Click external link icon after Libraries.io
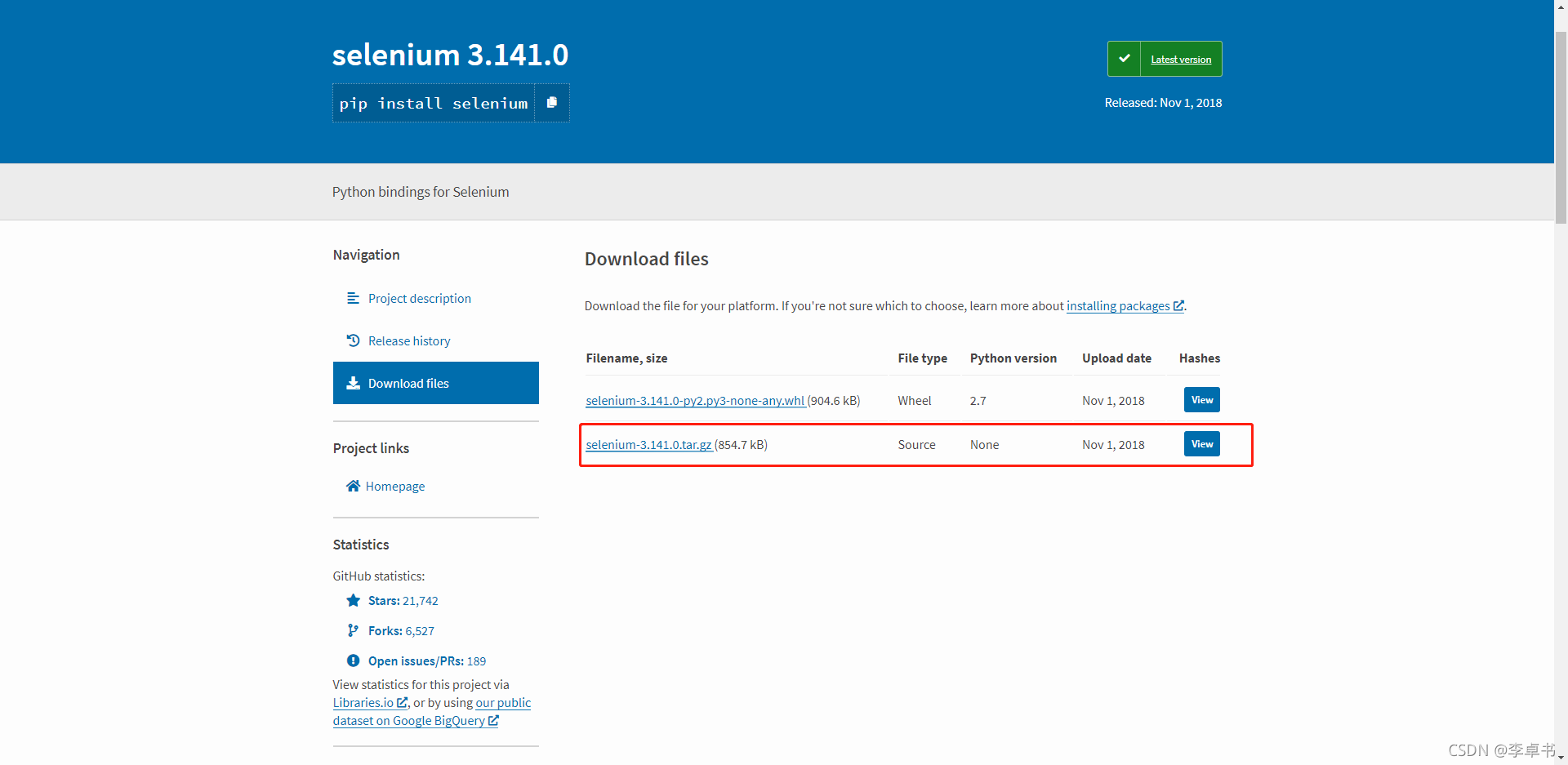1568x765 pixels. 402,702
